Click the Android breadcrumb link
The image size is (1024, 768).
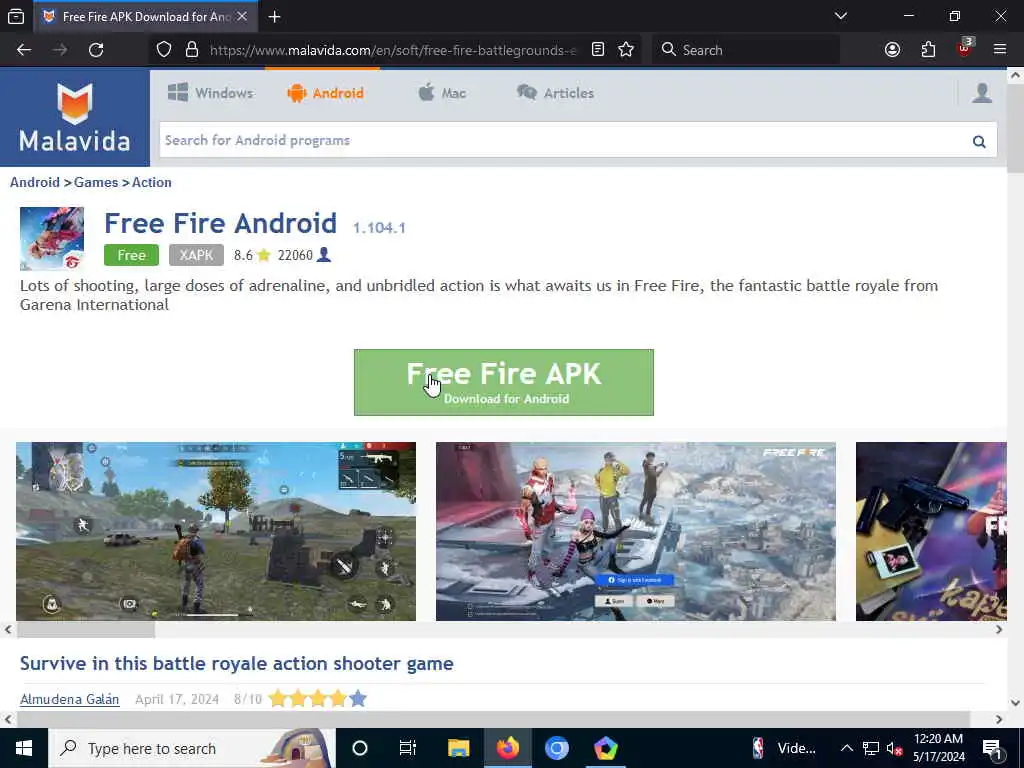coord(35,182)
